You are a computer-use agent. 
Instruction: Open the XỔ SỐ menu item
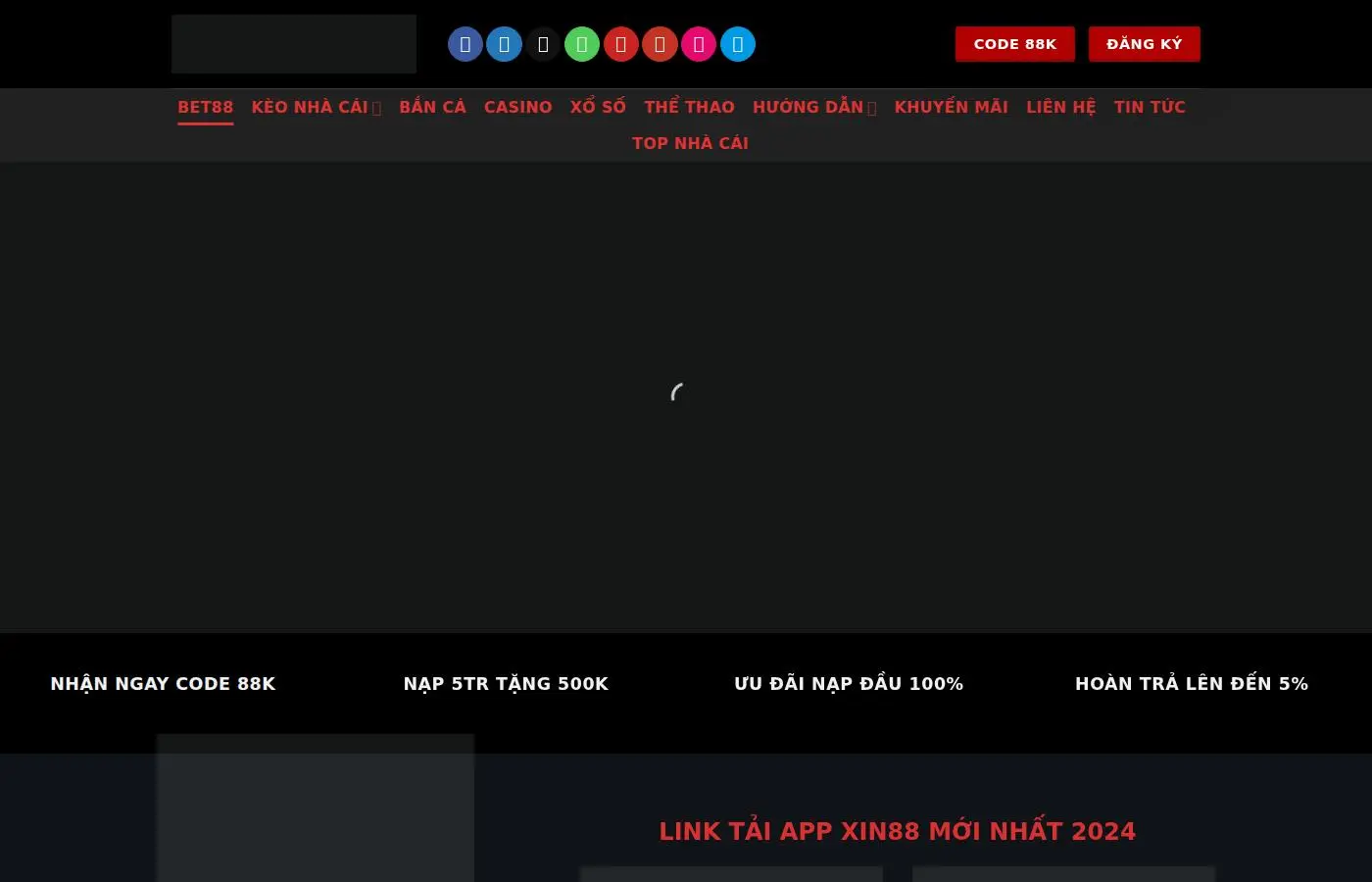(x=598, y=107)
